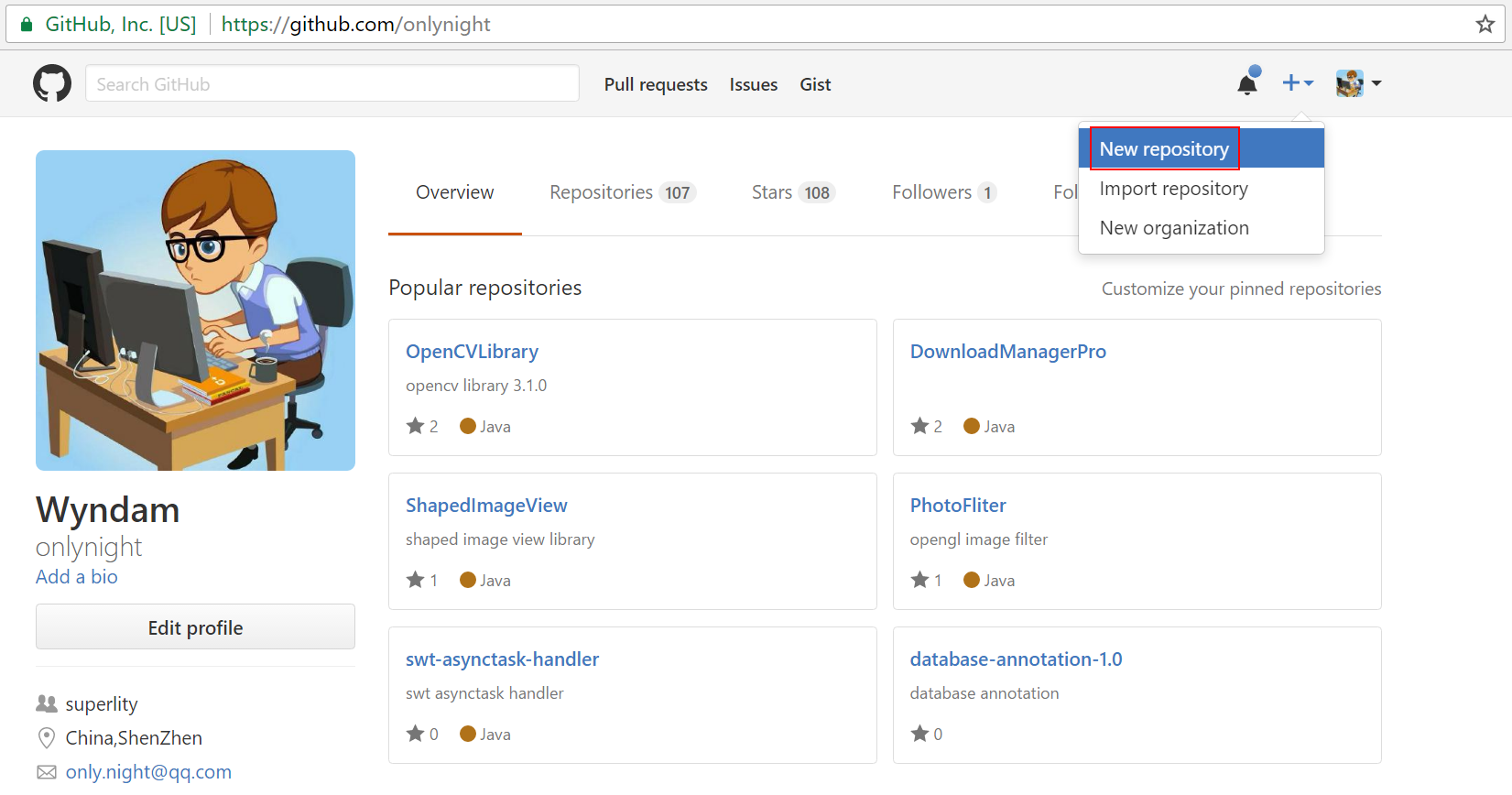Click the star count on ShapedImageView

coord(422,580)
